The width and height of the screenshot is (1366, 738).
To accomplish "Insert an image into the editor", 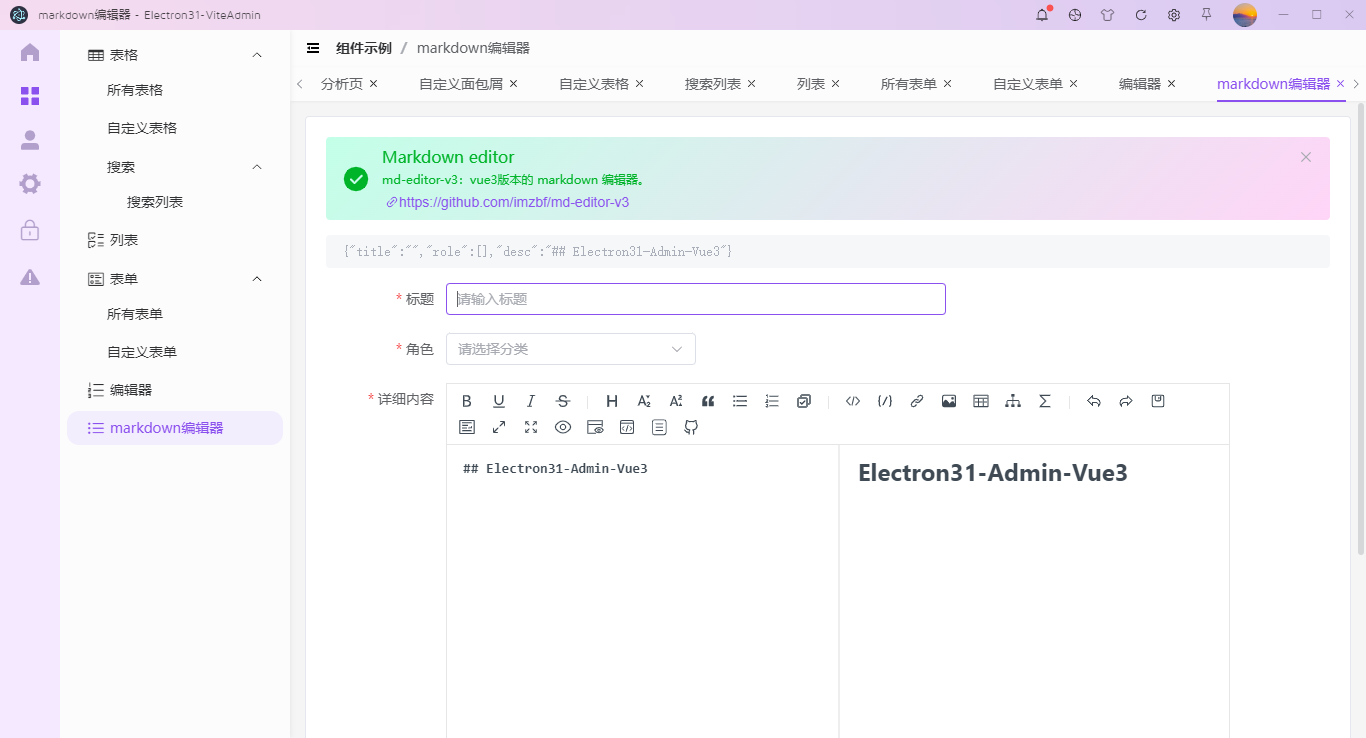I will tap(948, 401).
